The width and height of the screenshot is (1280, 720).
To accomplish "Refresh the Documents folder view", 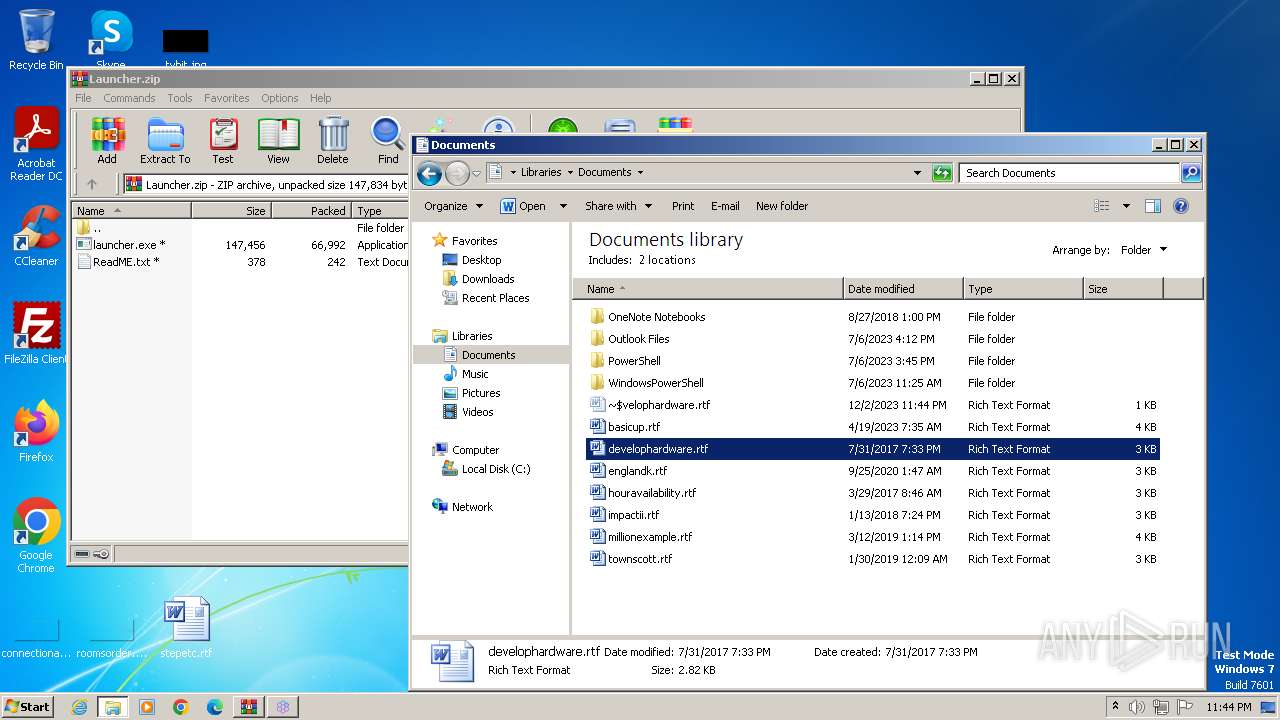I will click(942, 173).
